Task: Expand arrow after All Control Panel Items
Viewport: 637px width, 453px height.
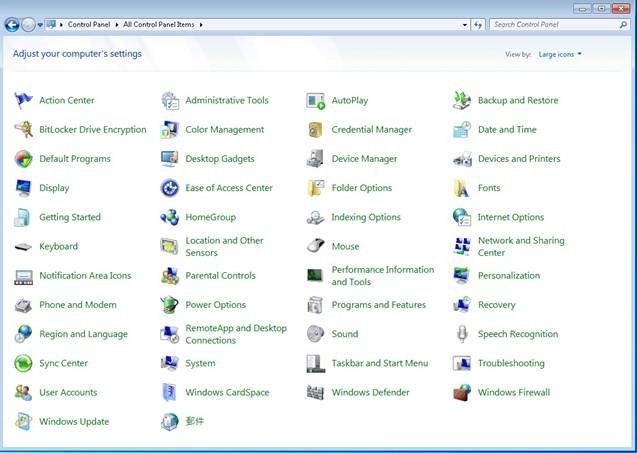Action: (x=201, y=25)
